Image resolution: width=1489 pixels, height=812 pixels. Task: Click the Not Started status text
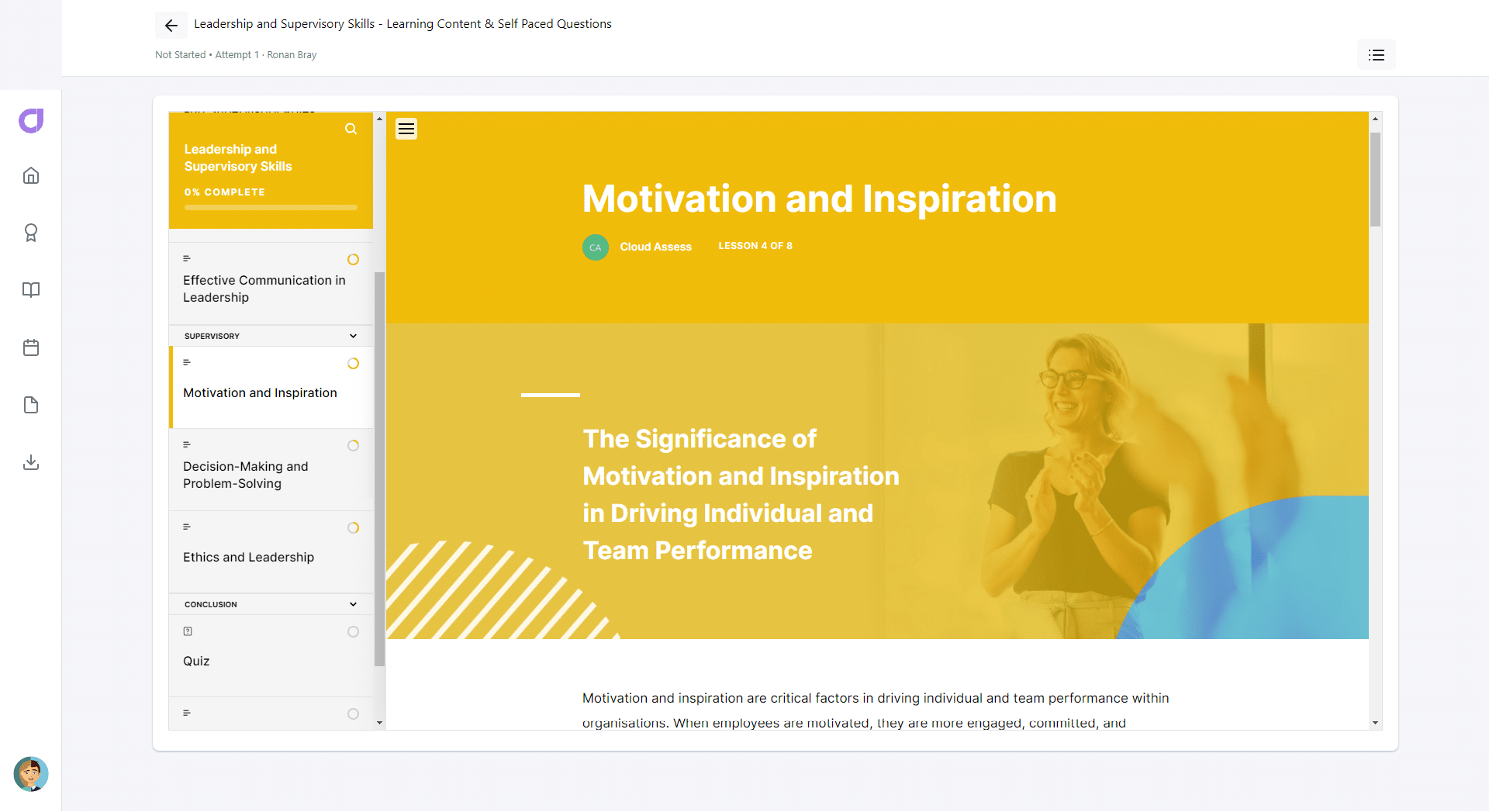[181, 55]
